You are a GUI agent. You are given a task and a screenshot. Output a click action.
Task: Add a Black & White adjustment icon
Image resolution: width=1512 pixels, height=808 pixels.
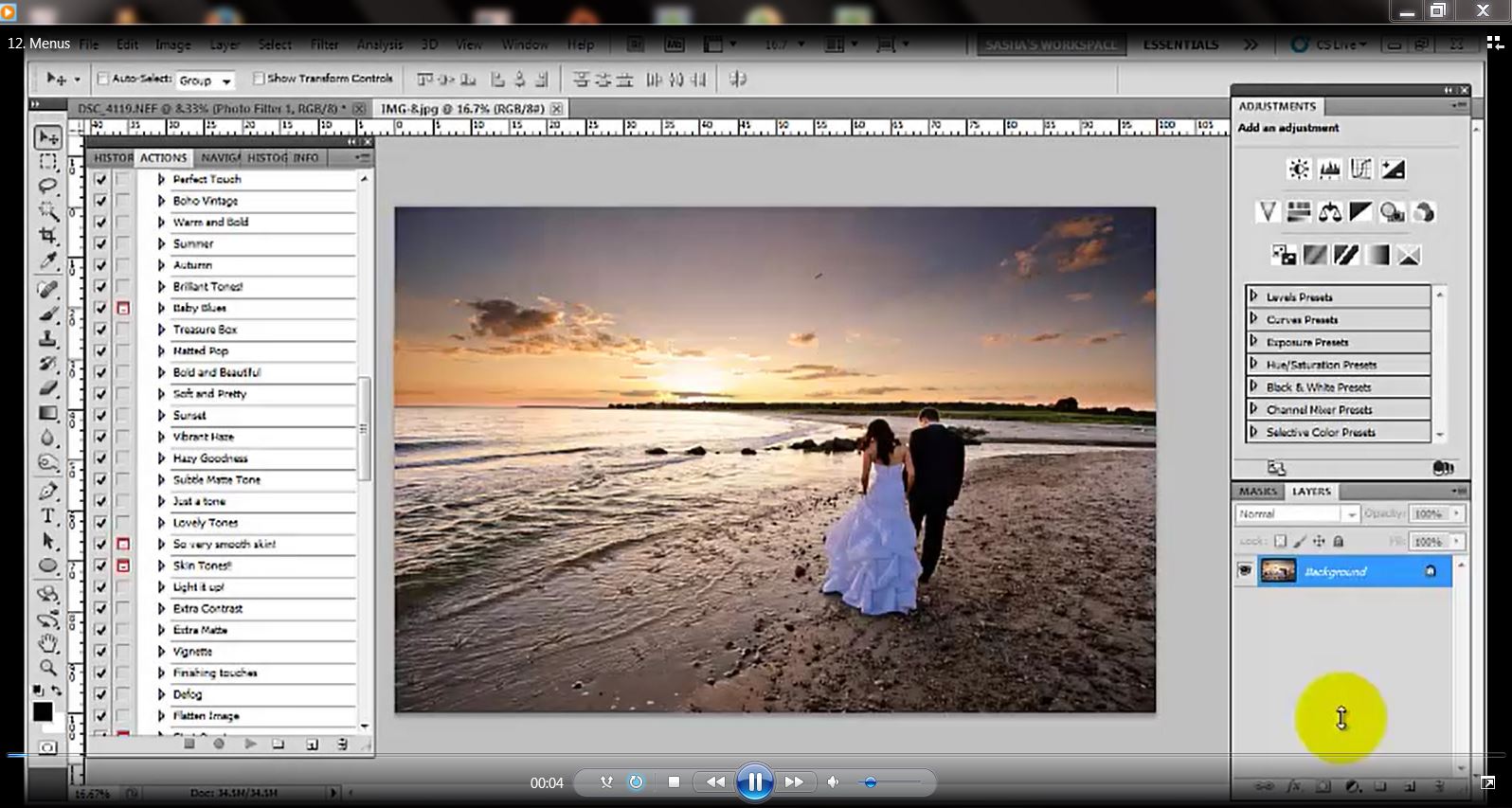click(x=1361, y=212)
